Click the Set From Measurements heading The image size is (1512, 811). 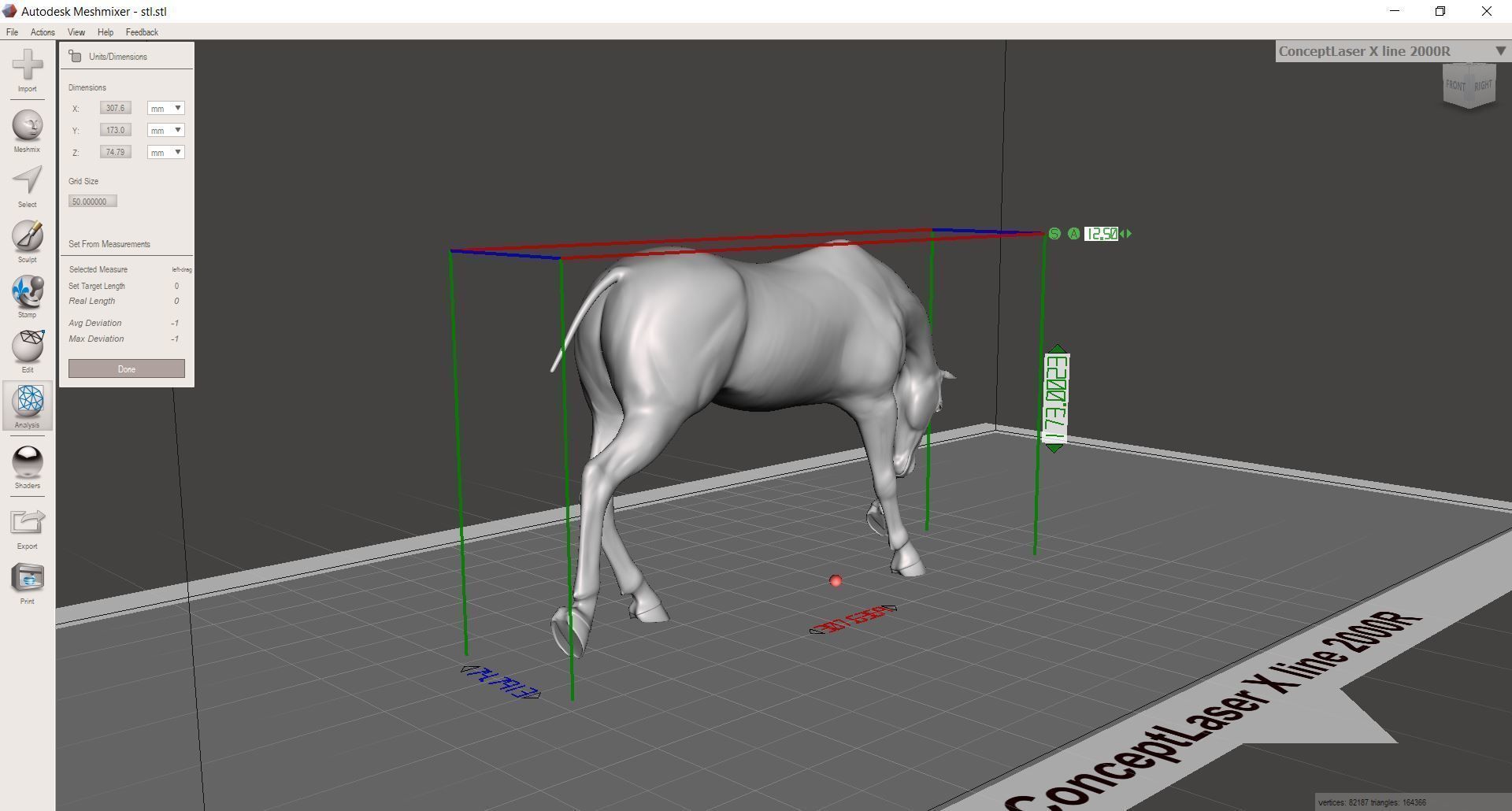tap(109, 244)
